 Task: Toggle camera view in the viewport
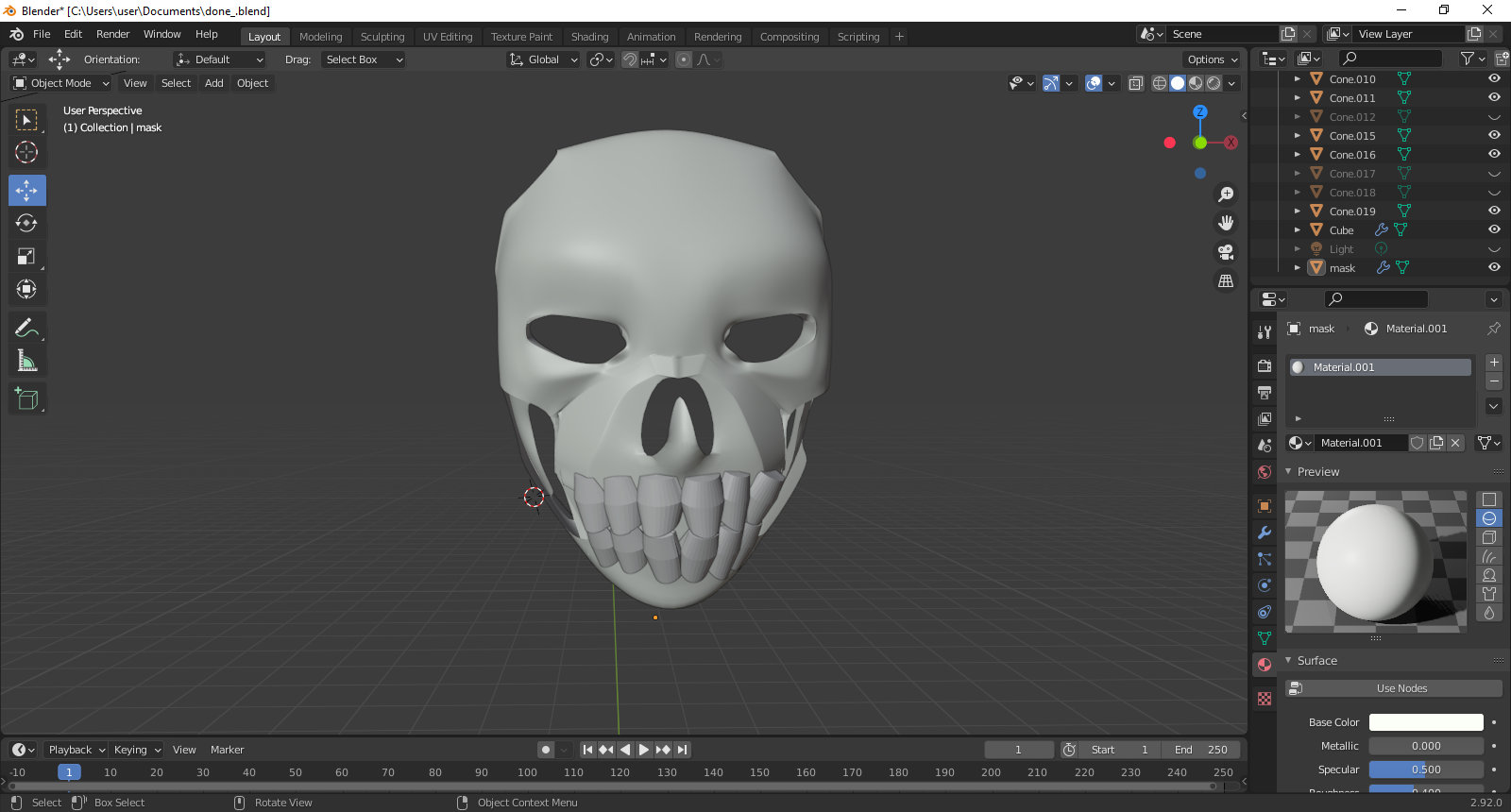coord(1226,252)
